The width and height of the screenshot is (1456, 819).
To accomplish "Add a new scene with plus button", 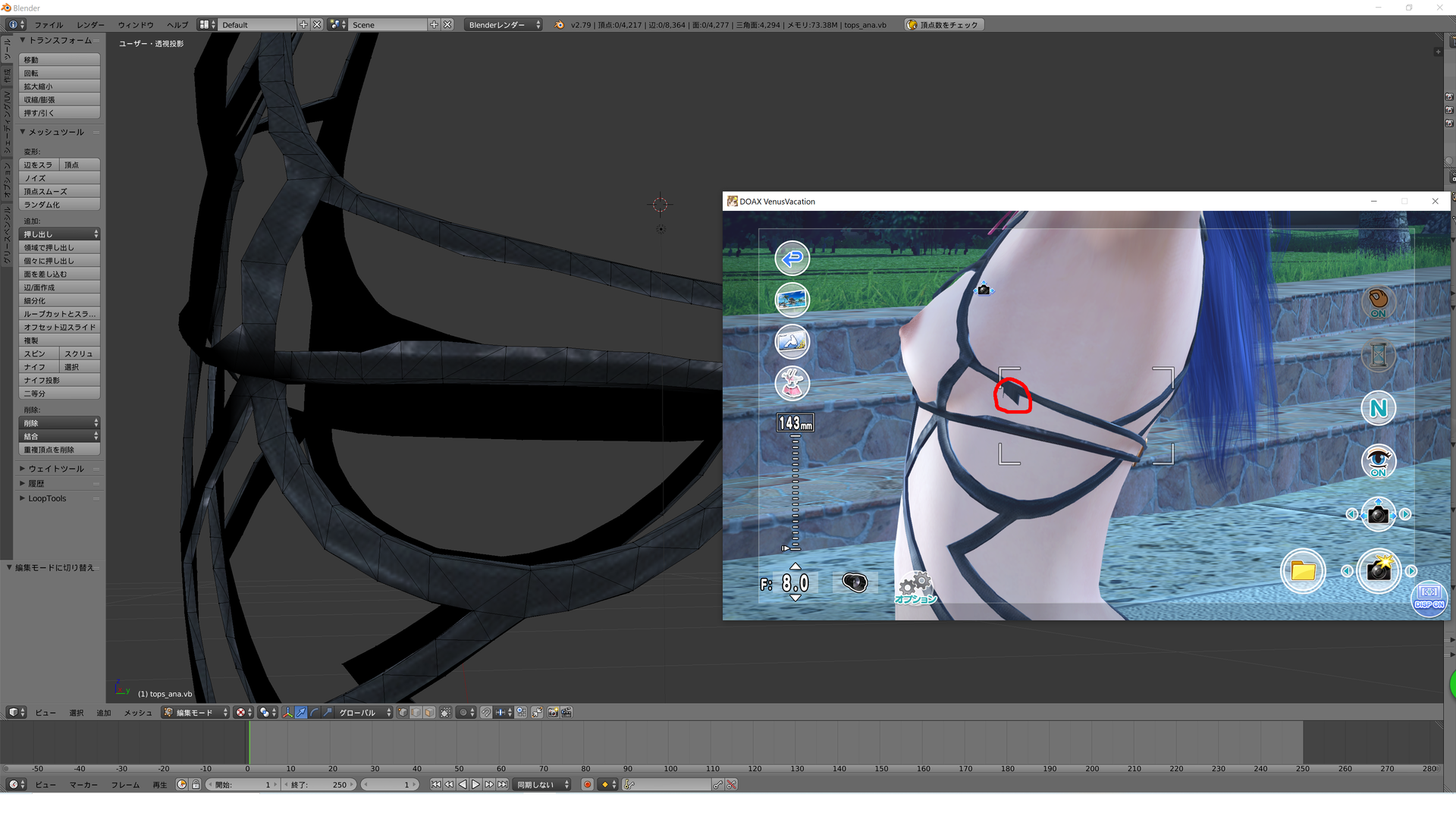I will 435,24.
